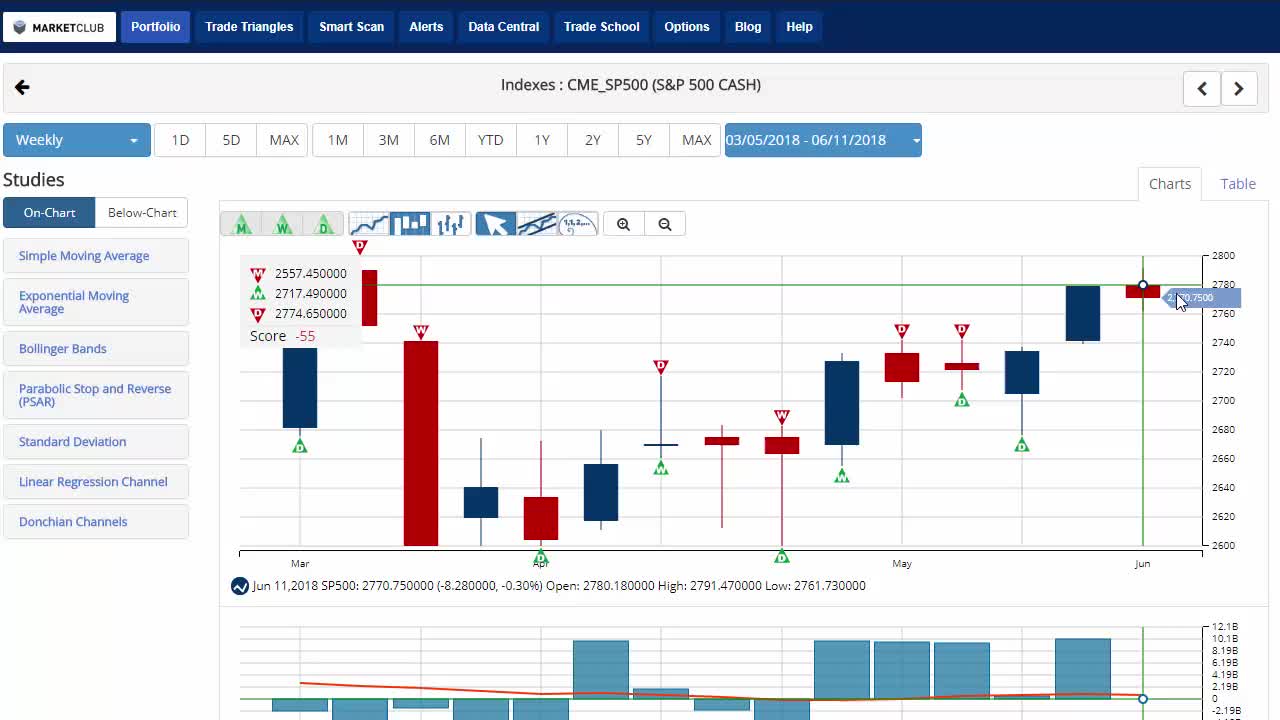
Task: Visit the Blog
Action: (x=748, y=27)
